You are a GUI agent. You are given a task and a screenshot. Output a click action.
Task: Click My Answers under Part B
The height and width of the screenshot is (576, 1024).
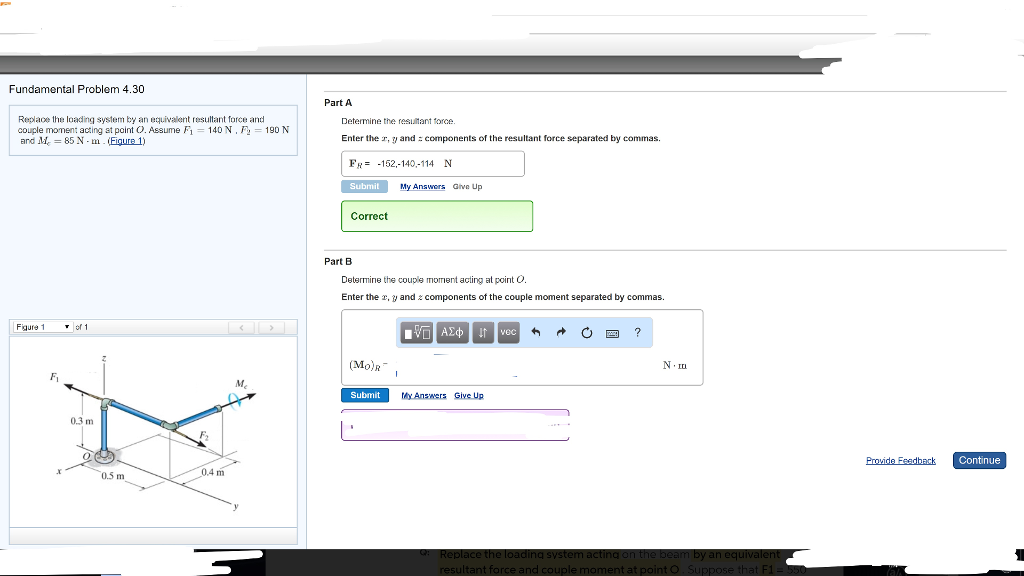tap(422, 395)
